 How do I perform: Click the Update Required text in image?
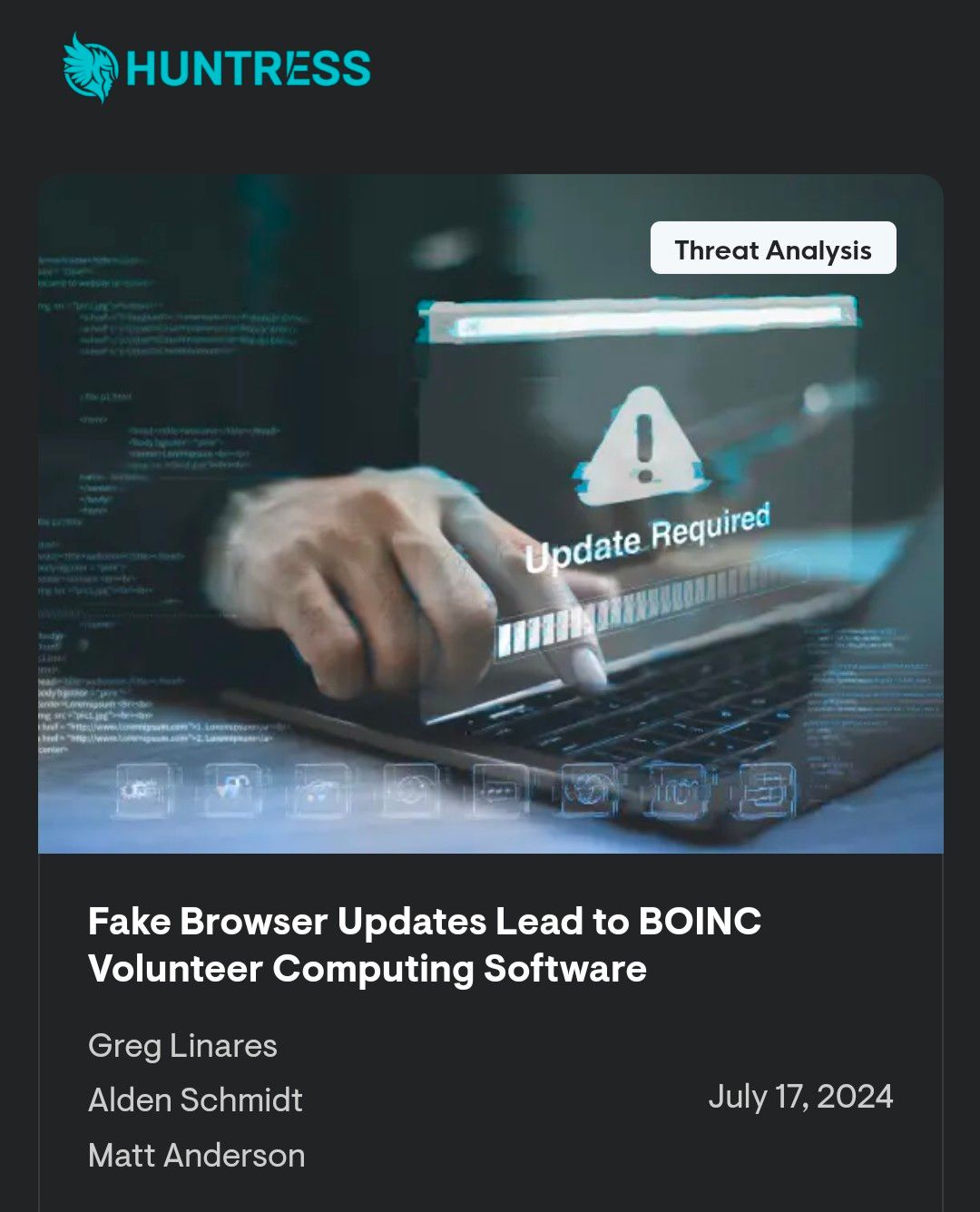pos(647,539)
